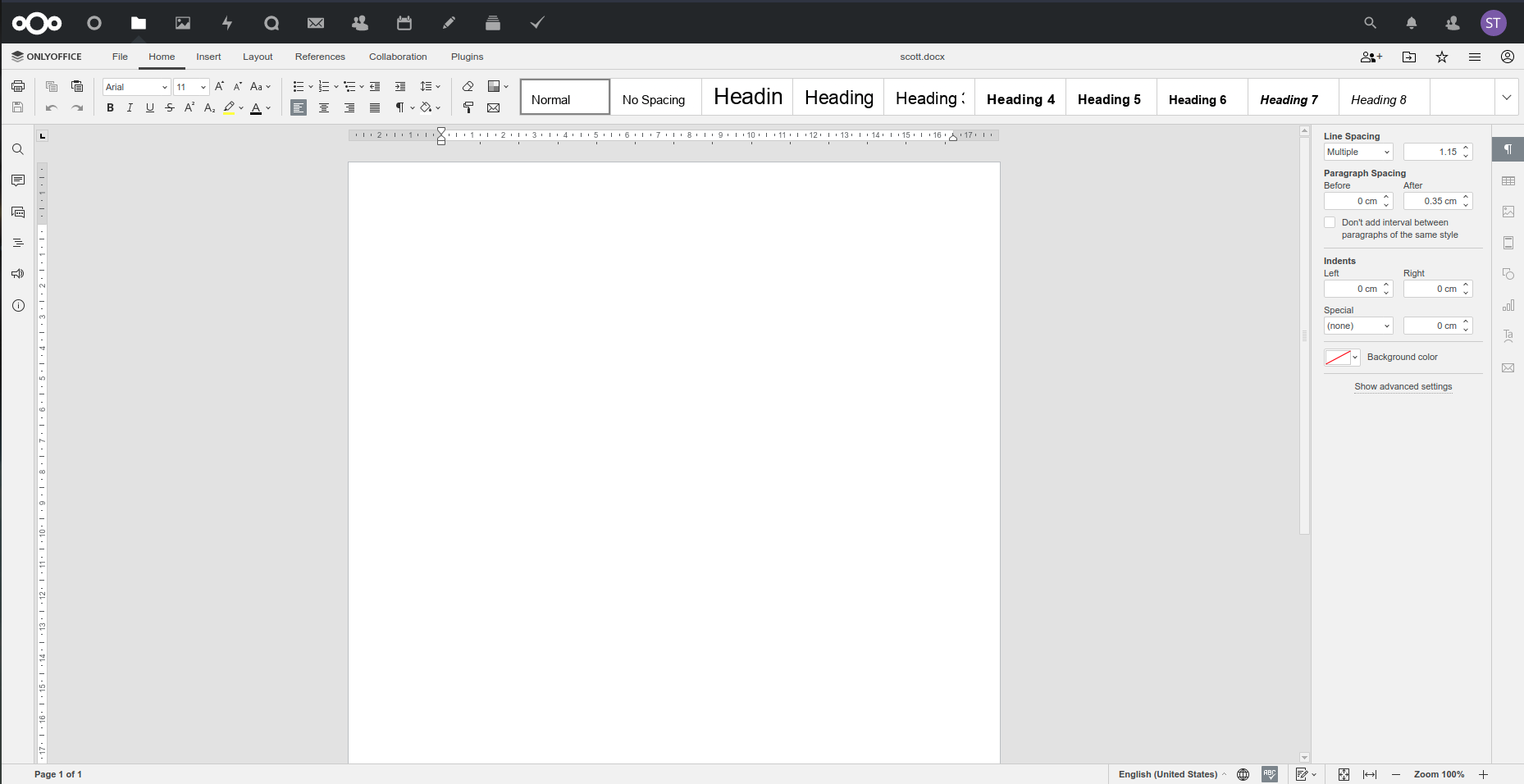Open the Find search icon in left sidebar
Screen dimensions: 1524x784
tap(18, 149)
